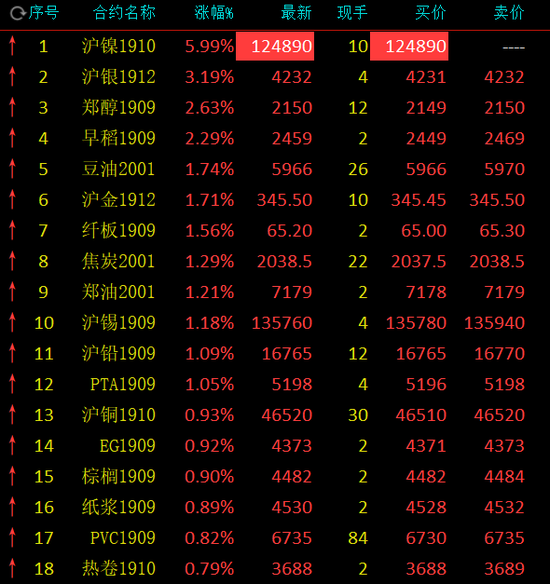Click the 4484 ask price for 棕榈1909
This screenshot has height=584, width=550.
[504, 477]
